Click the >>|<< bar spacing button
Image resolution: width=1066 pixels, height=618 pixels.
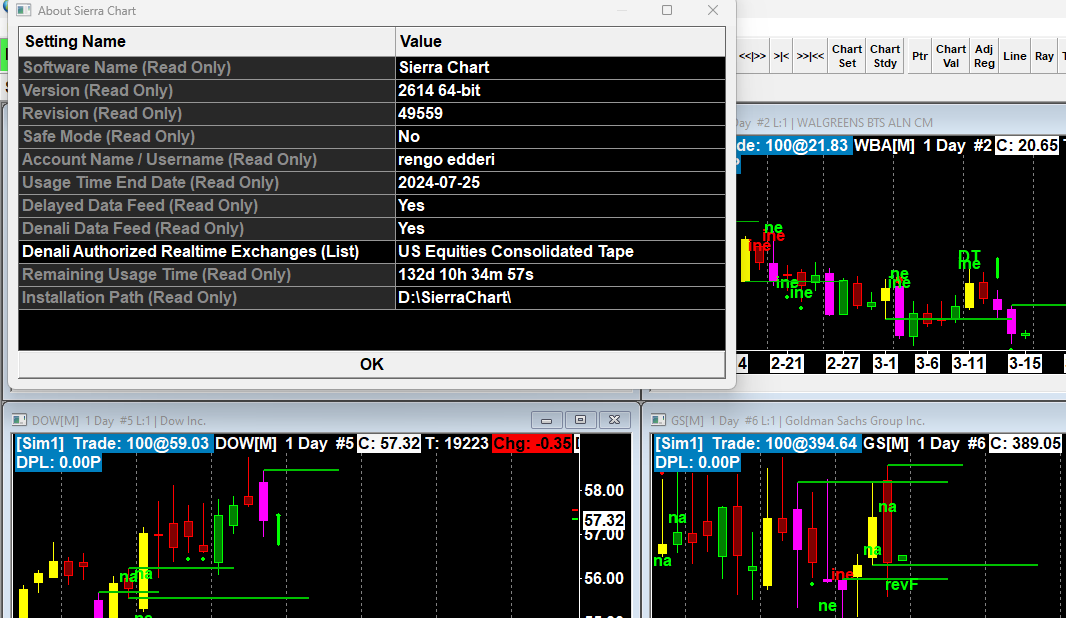(810, 56)
